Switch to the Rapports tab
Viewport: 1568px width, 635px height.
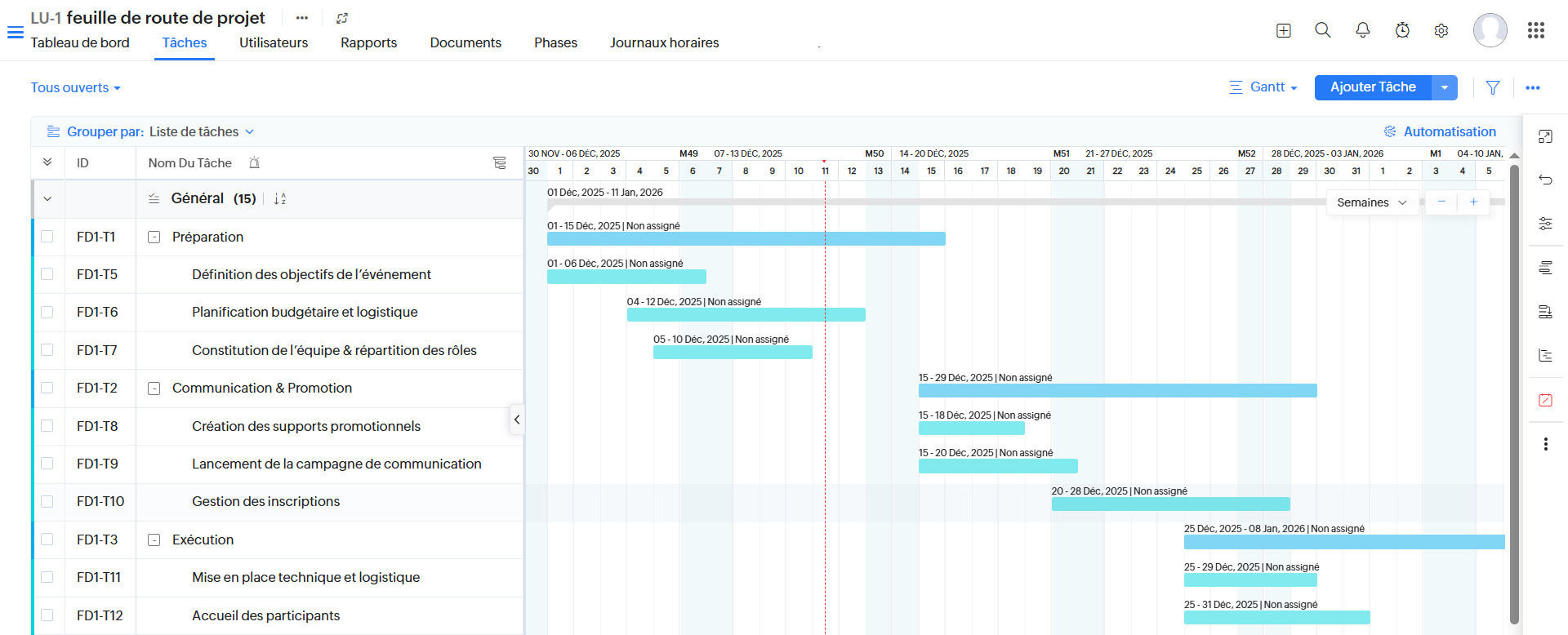click(369, 42)
